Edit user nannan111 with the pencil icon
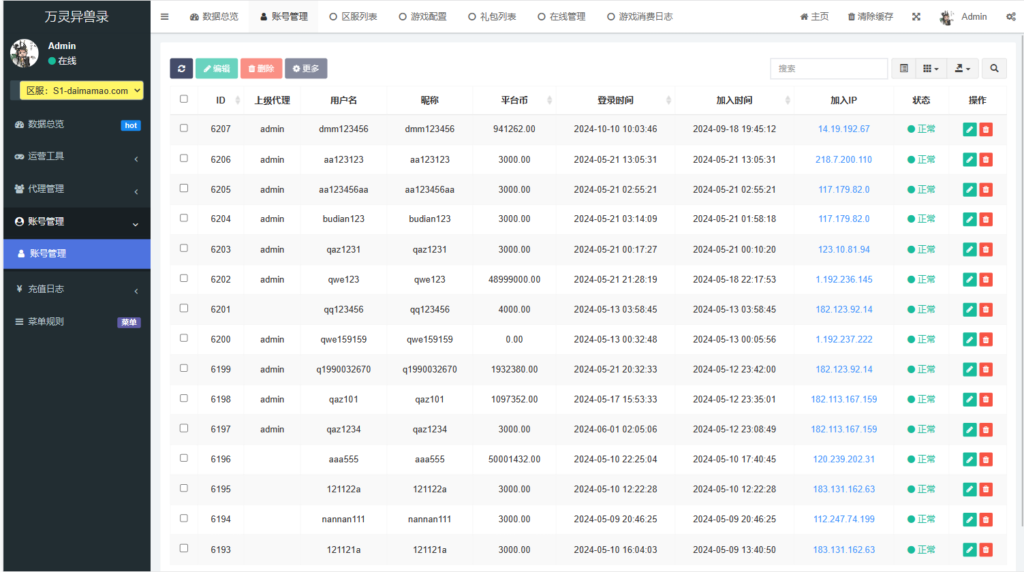Screen dimensions: 1024x572 [970, 519]
